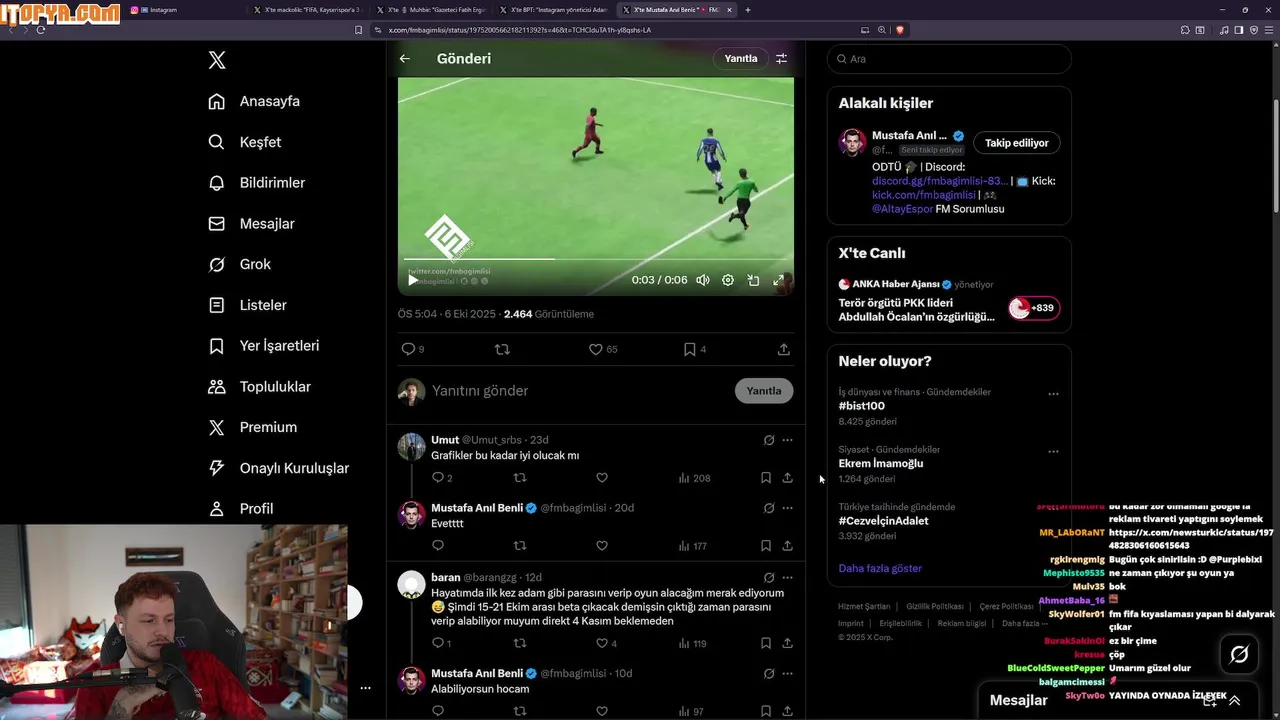Click the Daha fazla göster link
This screenshot has width=1280, height=720.
pyautogui.click(x=880, y=568)
